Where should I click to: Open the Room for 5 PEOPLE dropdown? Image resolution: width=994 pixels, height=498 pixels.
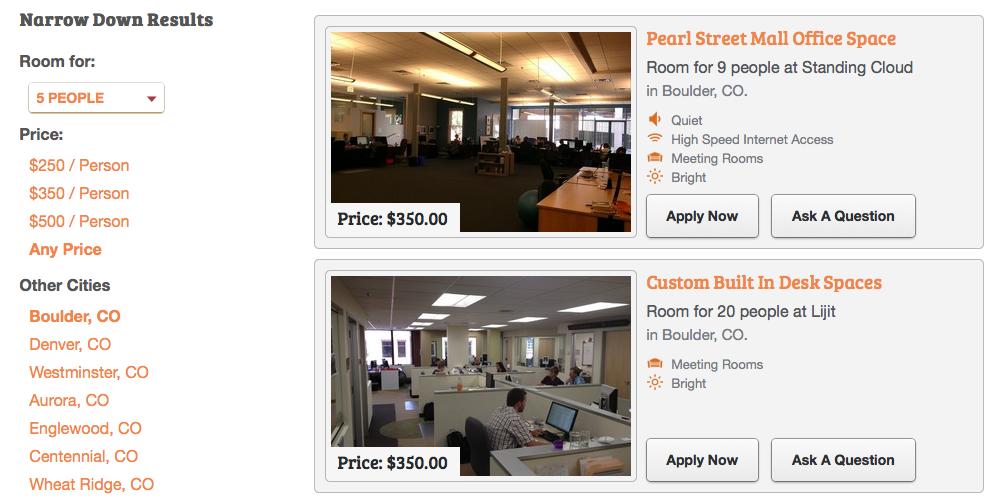coord(96,98)
